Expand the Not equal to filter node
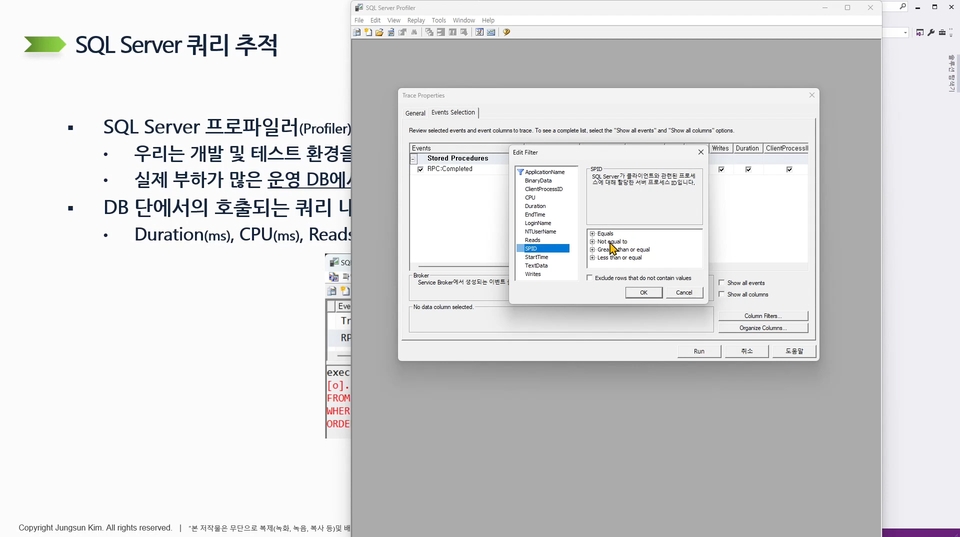960x537 pixels. coord(592,242)
